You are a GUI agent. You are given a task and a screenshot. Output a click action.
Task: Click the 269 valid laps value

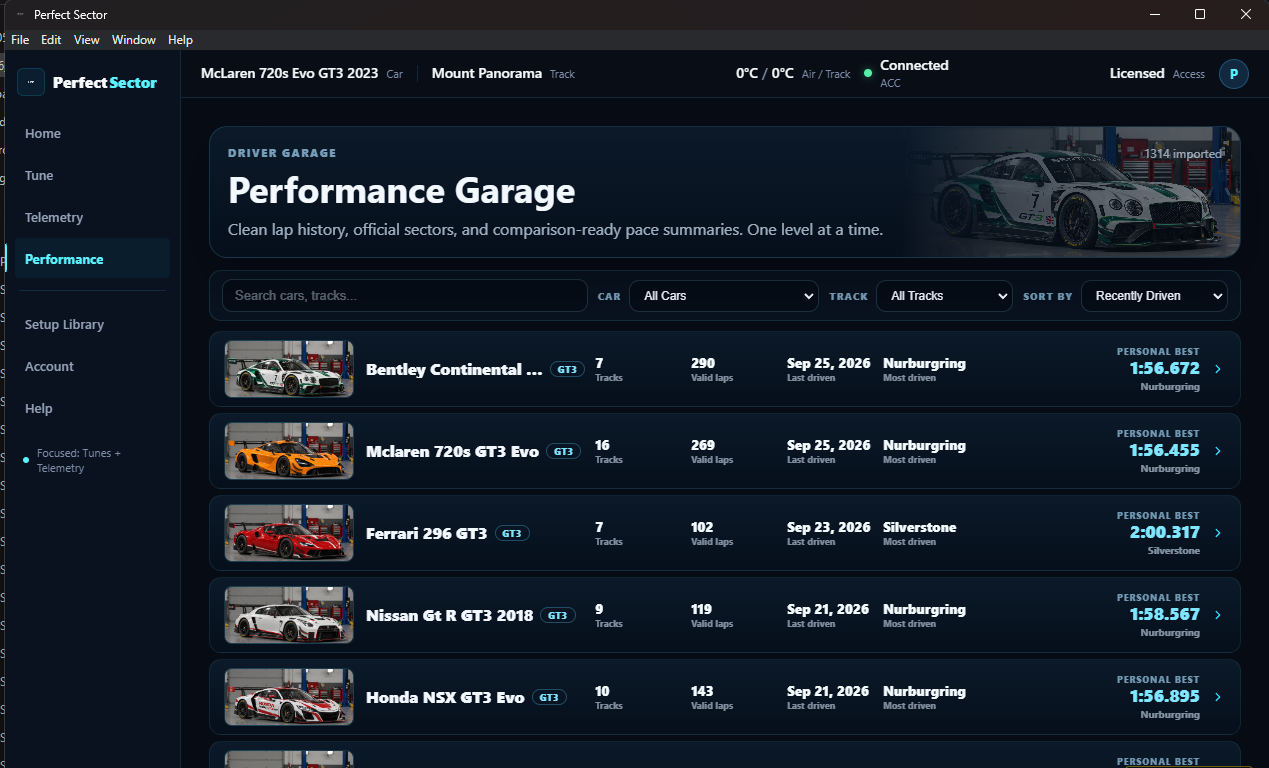click(703, 445)
